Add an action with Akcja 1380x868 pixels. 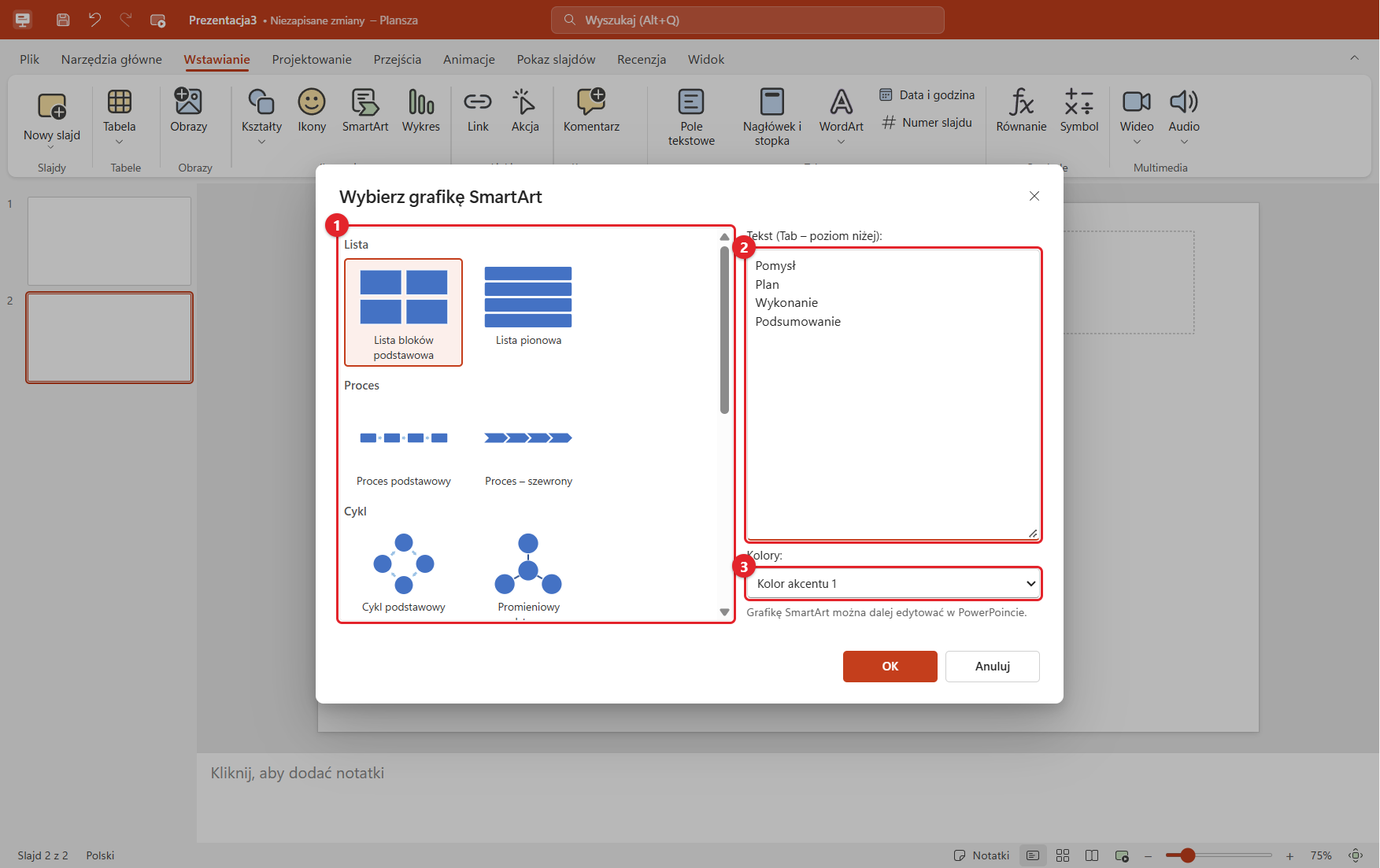point(525,111)
